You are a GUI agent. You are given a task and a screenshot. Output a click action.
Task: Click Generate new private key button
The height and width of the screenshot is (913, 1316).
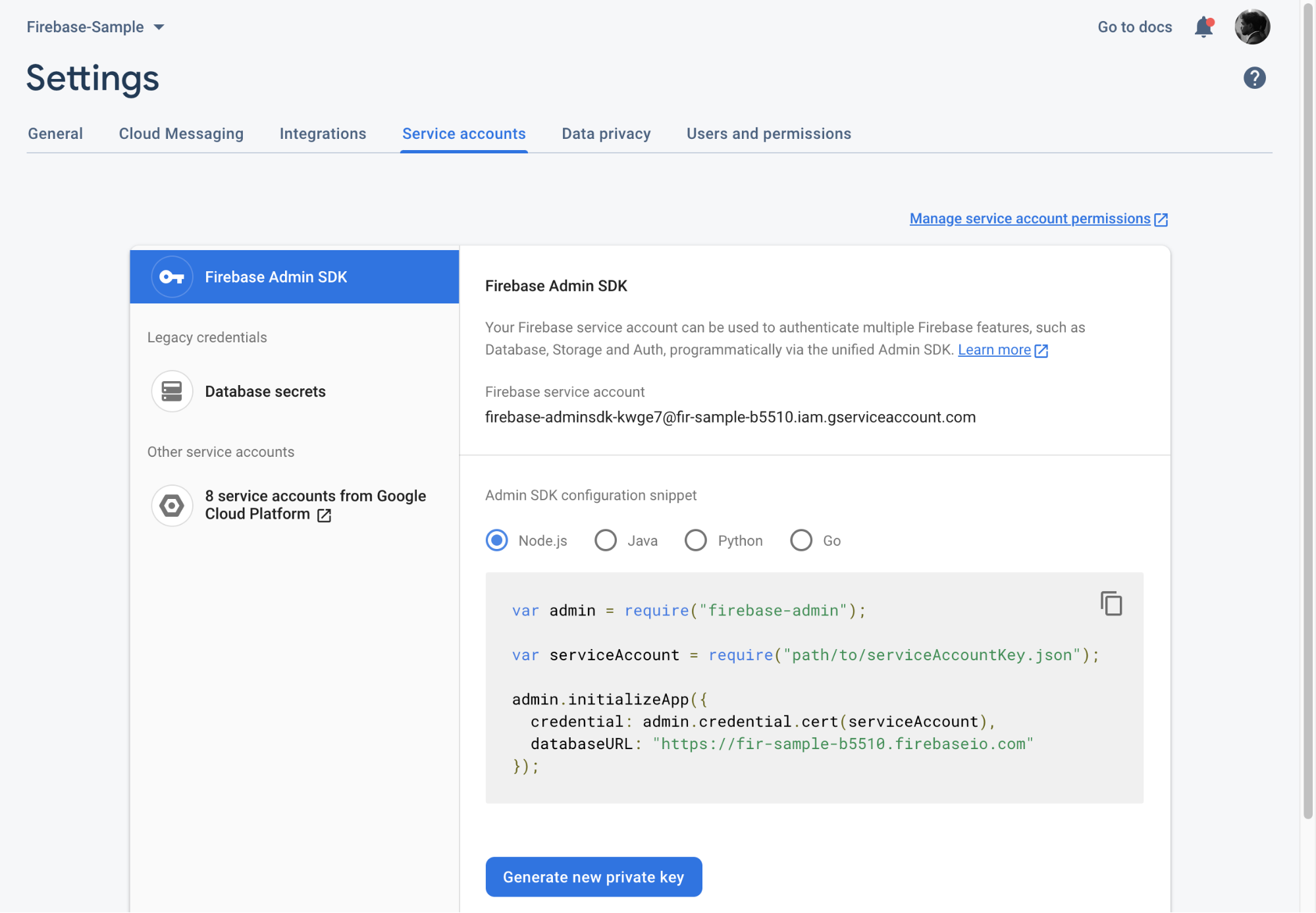pyautogui.click(x=593, y=877)
